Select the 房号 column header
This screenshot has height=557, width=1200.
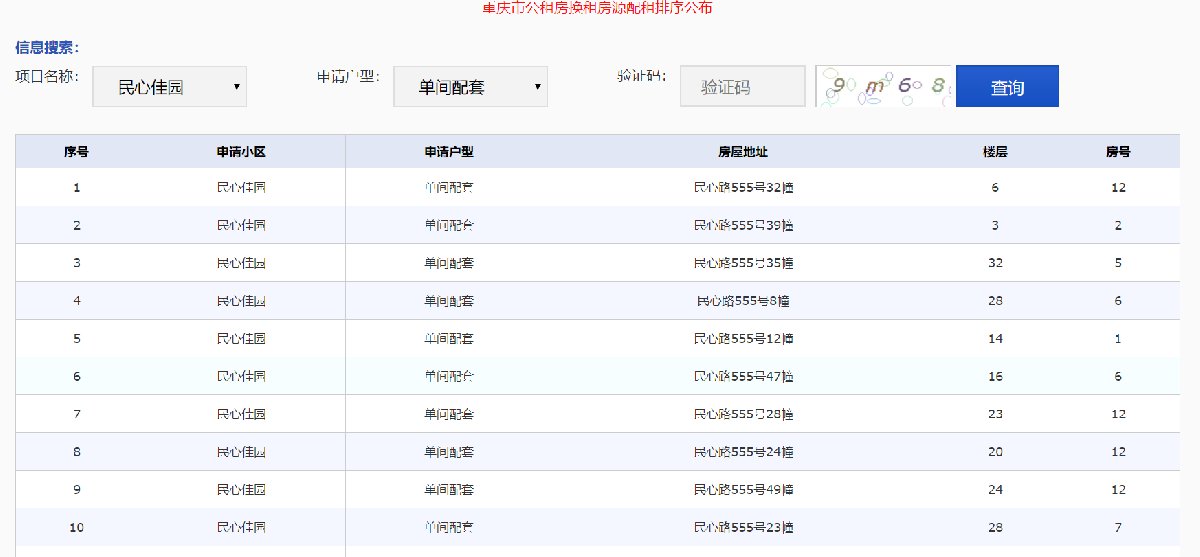pyautogui.click(x=1118, y=152)
